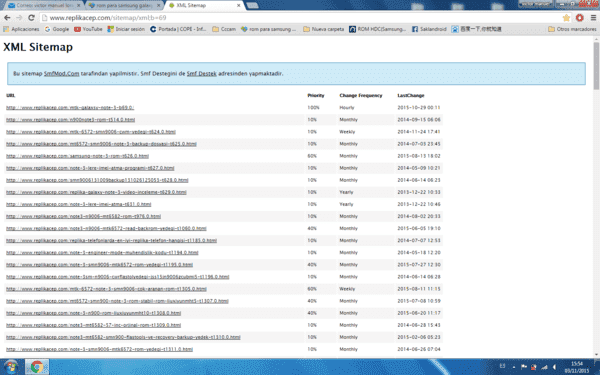Screen dimensions: 600x375
Task: Open the note3-n9006-mtk6572-read-backrom-yedegi-t1060 link
Action: click(106, 228)
